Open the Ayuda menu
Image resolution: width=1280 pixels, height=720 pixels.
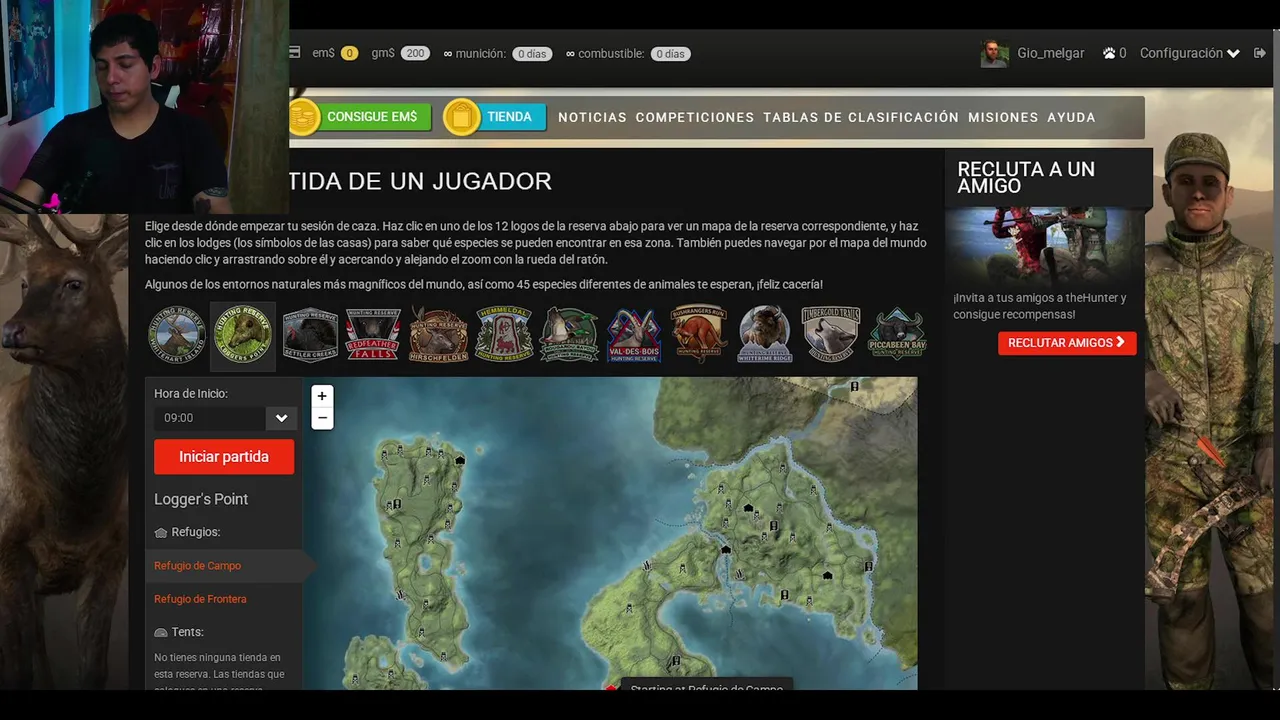(x=1071, y=117)
